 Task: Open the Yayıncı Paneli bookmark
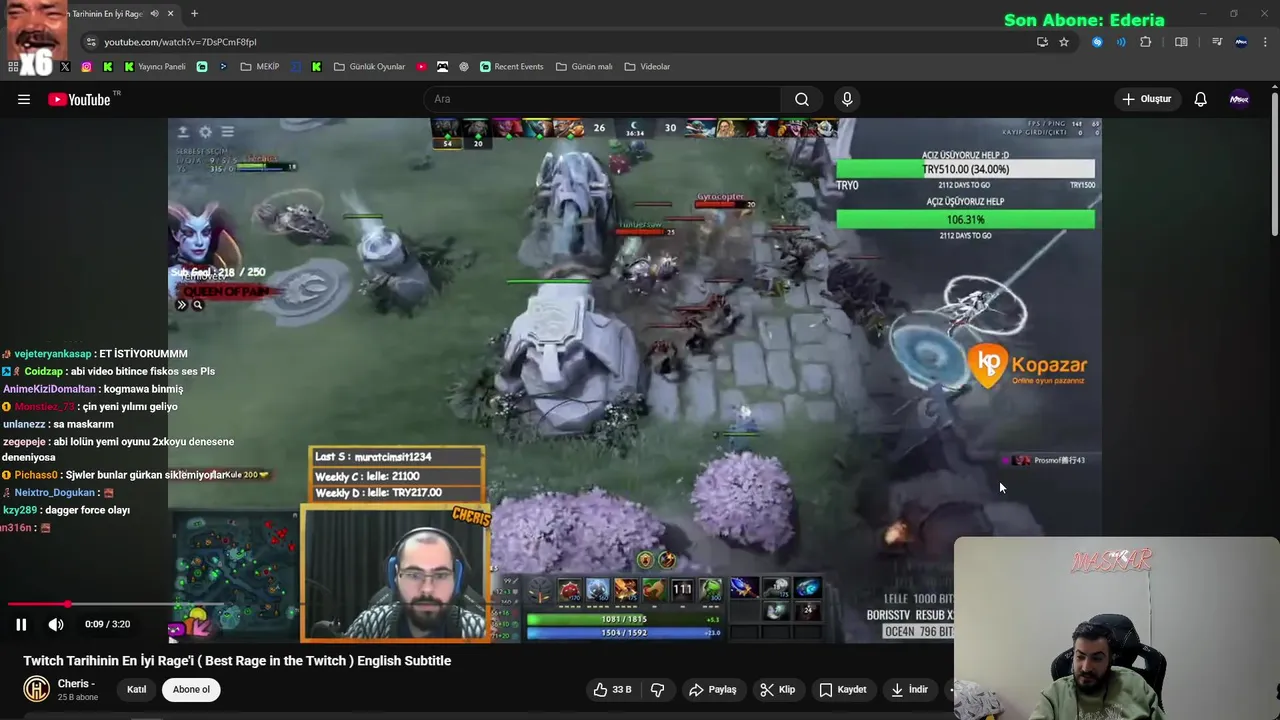(155, 67)
